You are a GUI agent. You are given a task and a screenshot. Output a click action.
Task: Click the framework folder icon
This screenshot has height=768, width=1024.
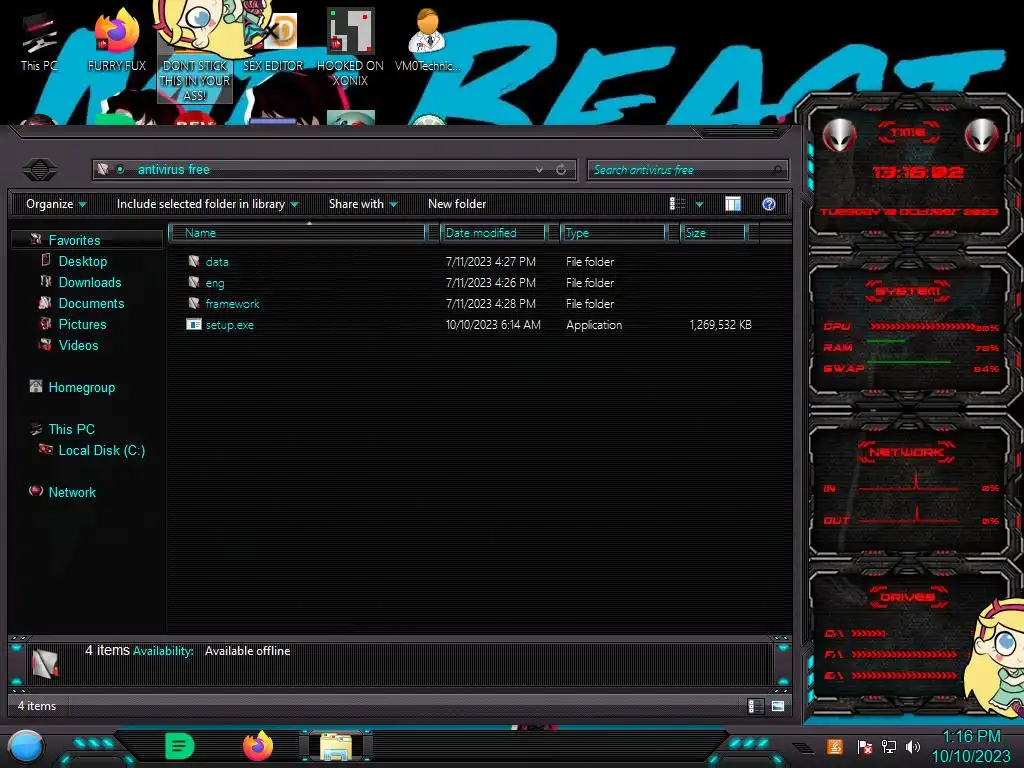click(194, 303)
